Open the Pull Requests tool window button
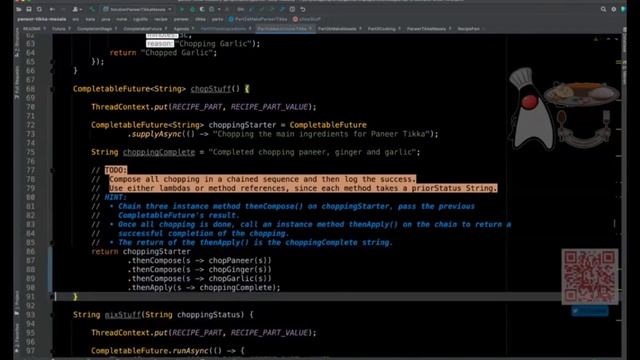Screen dimensions: 640x360 click(x=17, y=82)
